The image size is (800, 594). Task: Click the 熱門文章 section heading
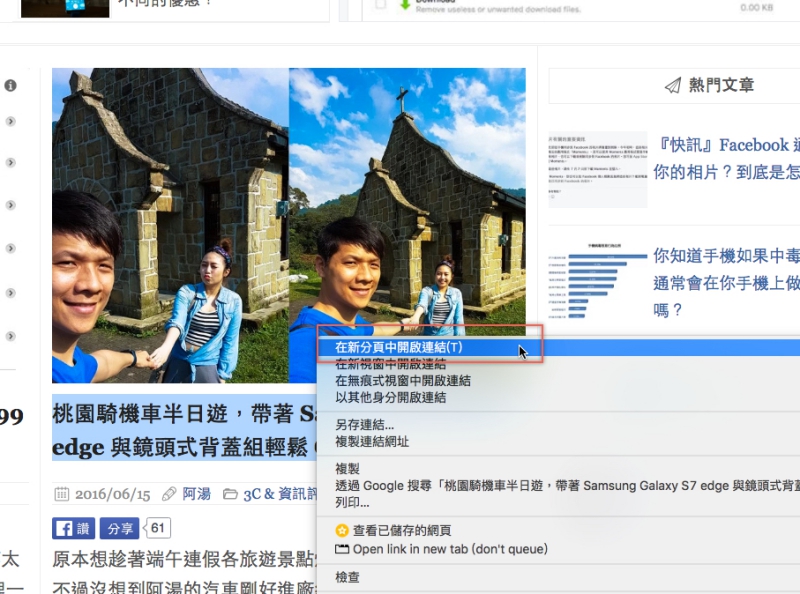pos(721,85)
